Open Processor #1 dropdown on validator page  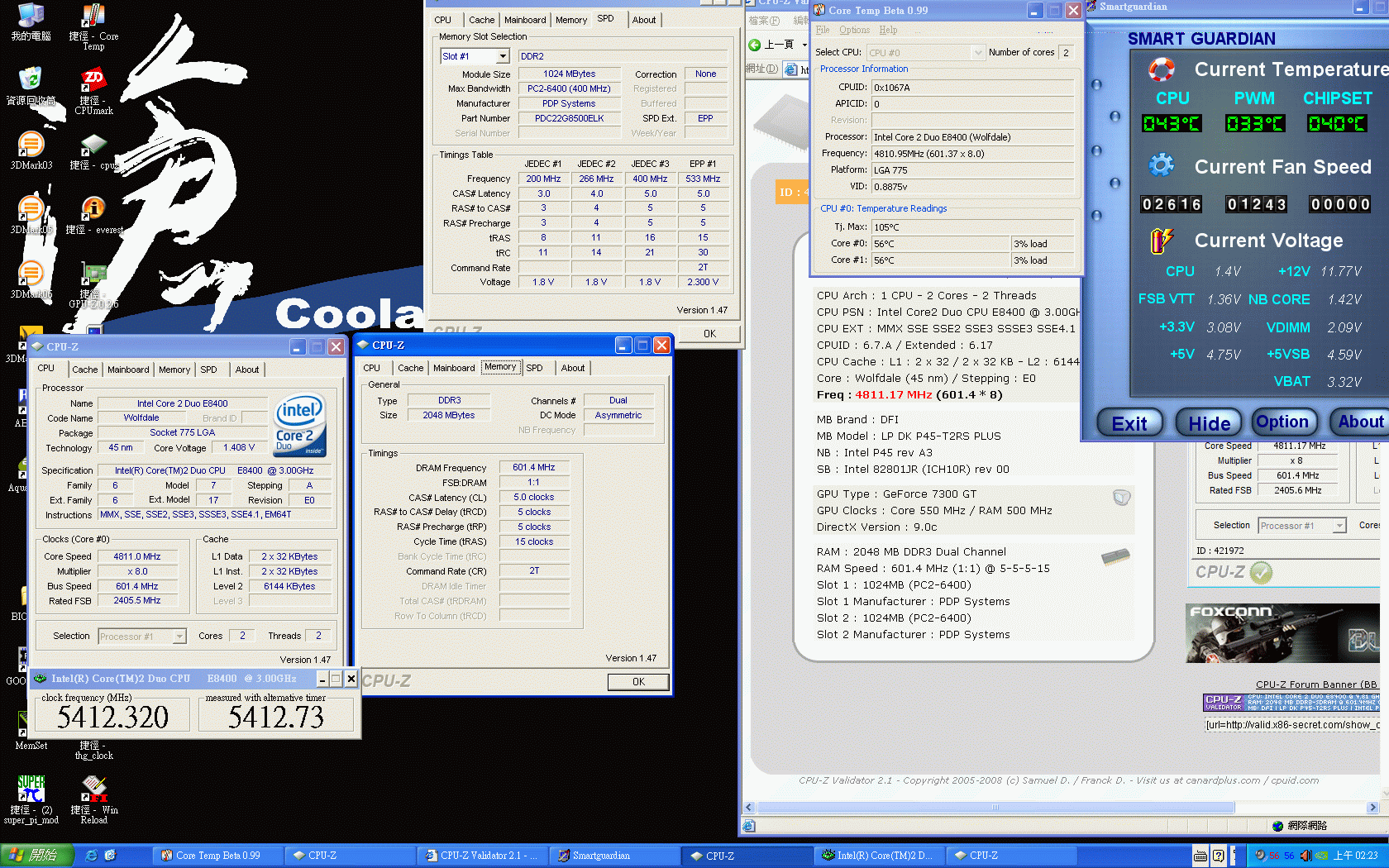click(1339, 526)
